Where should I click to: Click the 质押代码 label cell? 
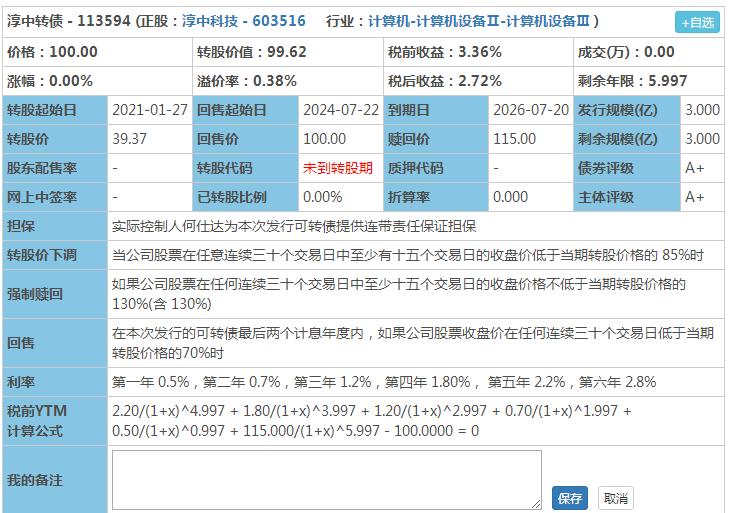click(436, 168)
